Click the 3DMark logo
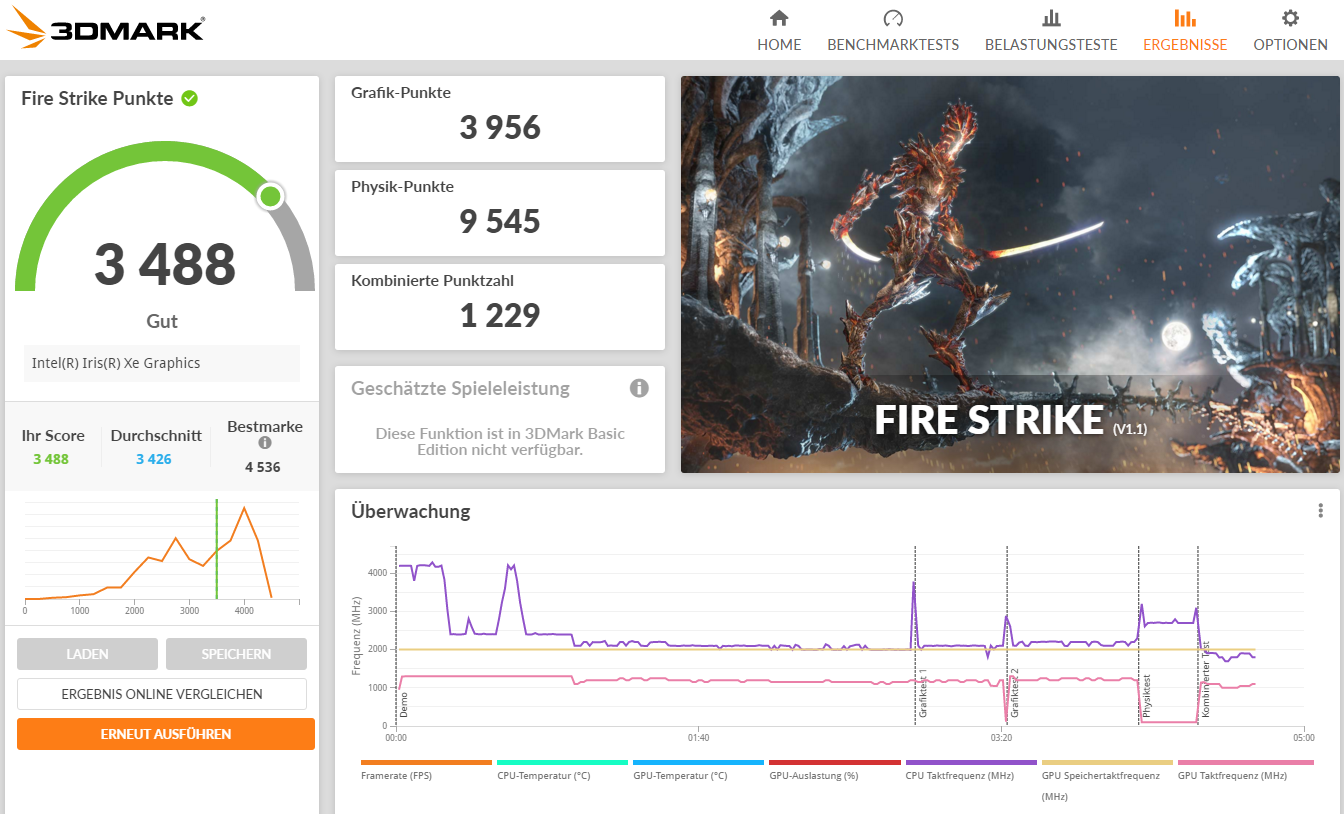This screenshot has height=814, width=1344. (106, 29)
